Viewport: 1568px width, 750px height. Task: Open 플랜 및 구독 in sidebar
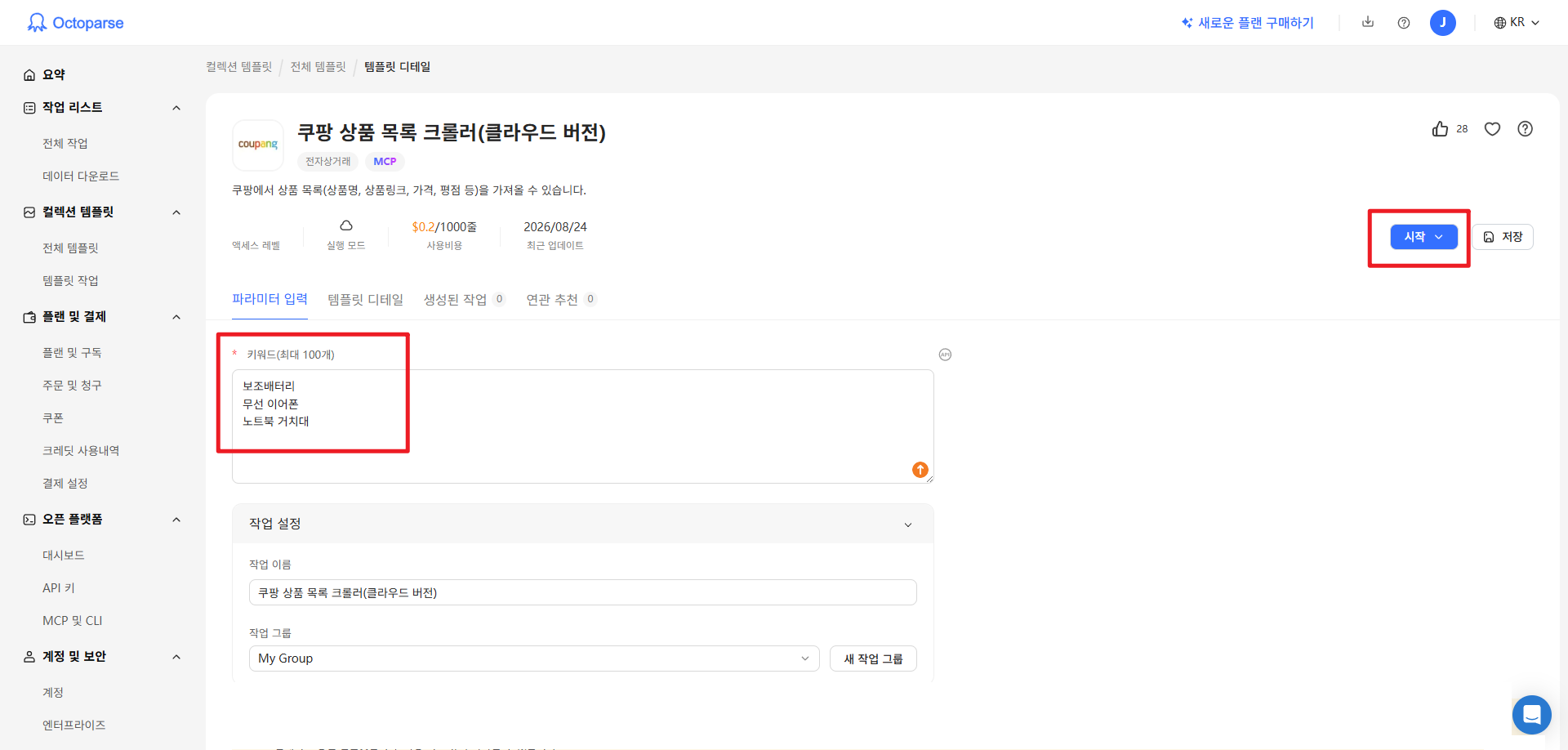(x=72, y=353)
